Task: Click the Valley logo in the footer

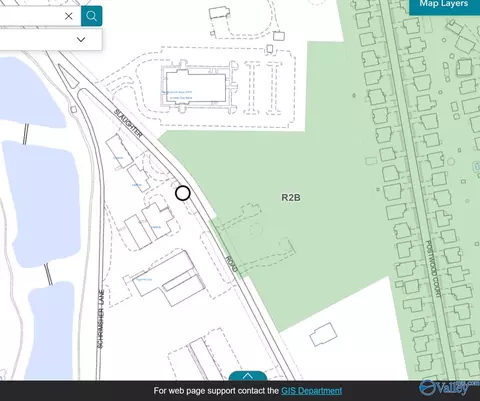Action: 448,388
